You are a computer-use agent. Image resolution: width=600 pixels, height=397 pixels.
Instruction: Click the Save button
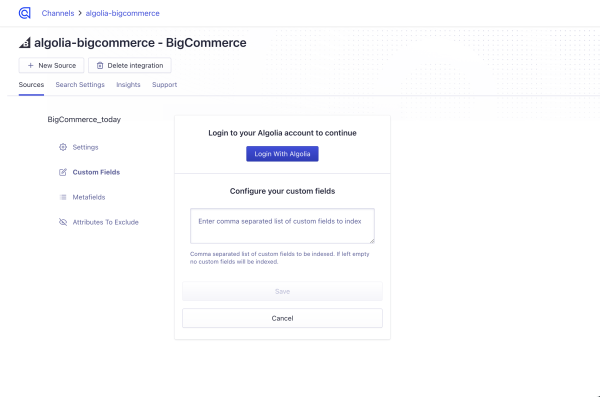[282, 291]
